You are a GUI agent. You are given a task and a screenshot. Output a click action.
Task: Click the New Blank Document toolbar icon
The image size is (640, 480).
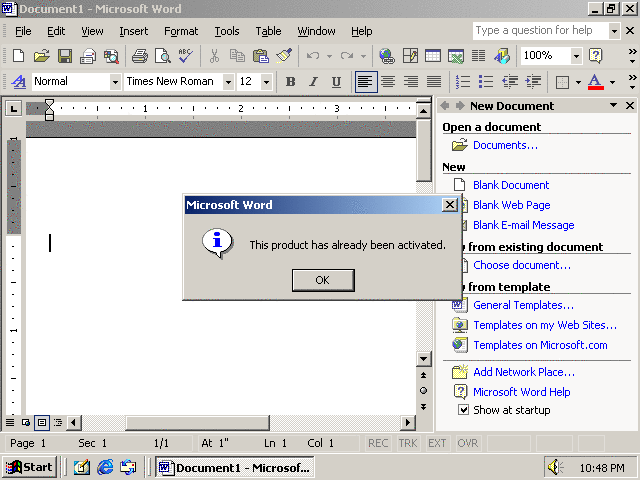pos(18,56)
